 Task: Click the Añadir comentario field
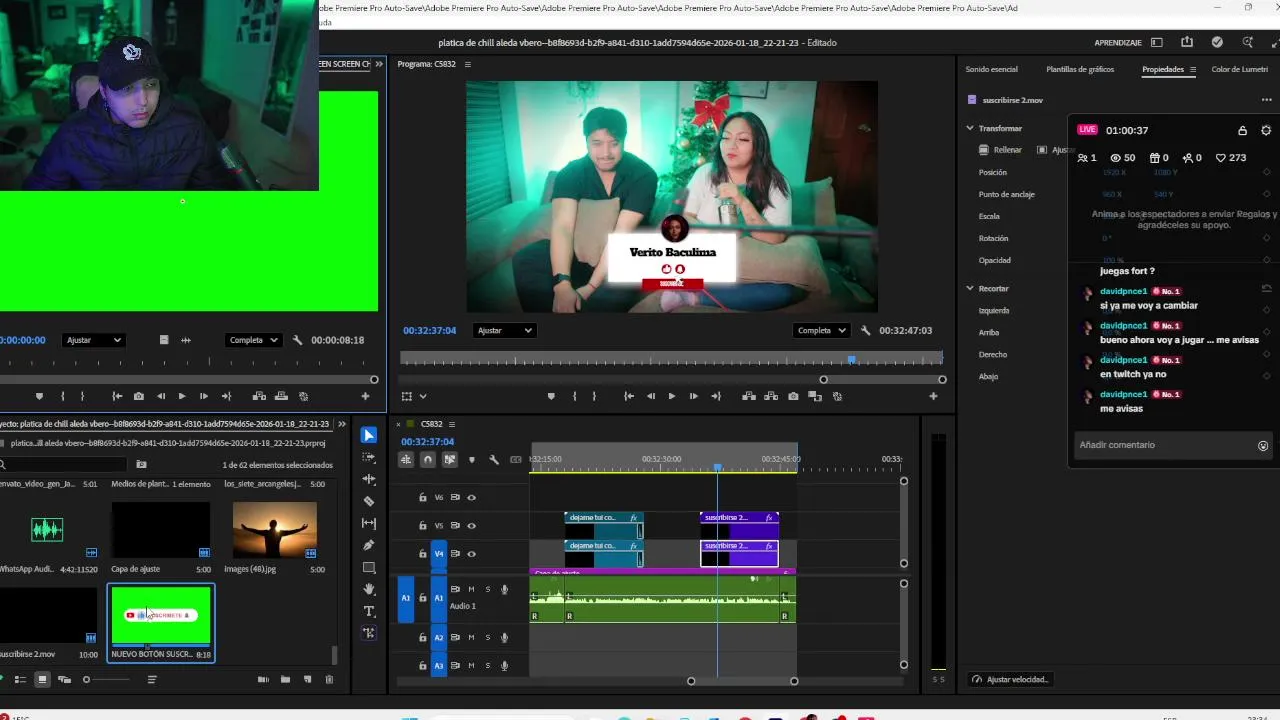point(1165,445)
